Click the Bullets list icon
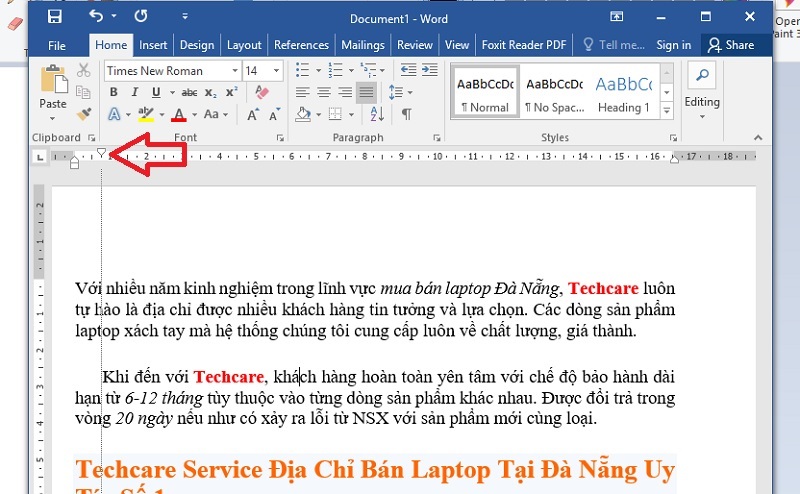This screenshot has height=494, width=800. tap(303, 70)
